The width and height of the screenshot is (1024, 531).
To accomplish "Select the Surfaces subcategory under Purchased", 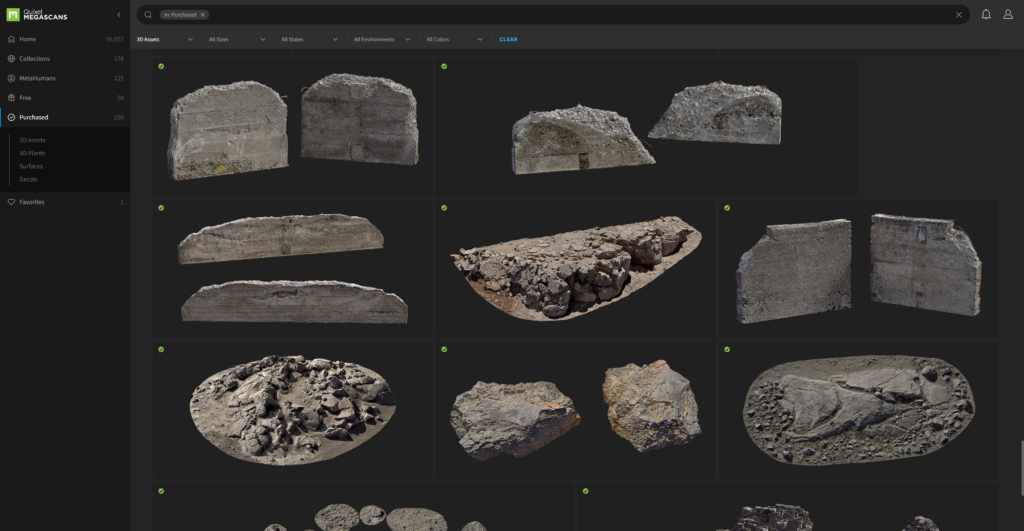I will [31, 166].
